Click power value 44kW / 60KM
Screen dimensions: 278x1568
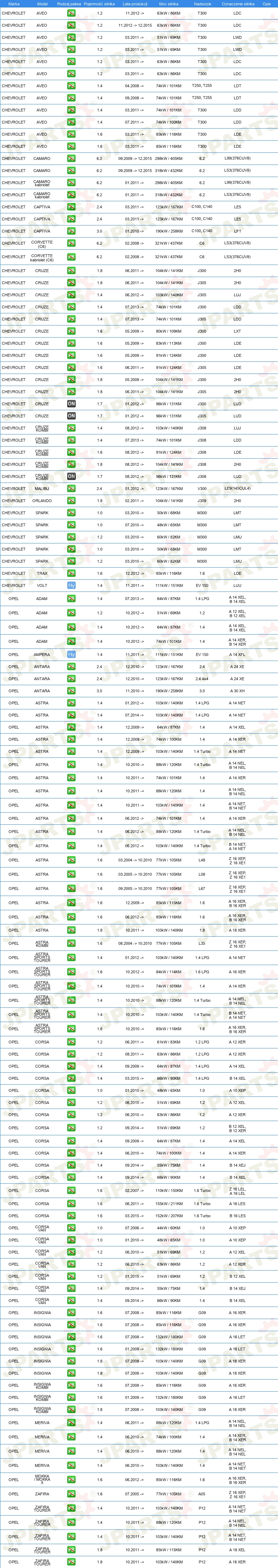pos(169,1228)
